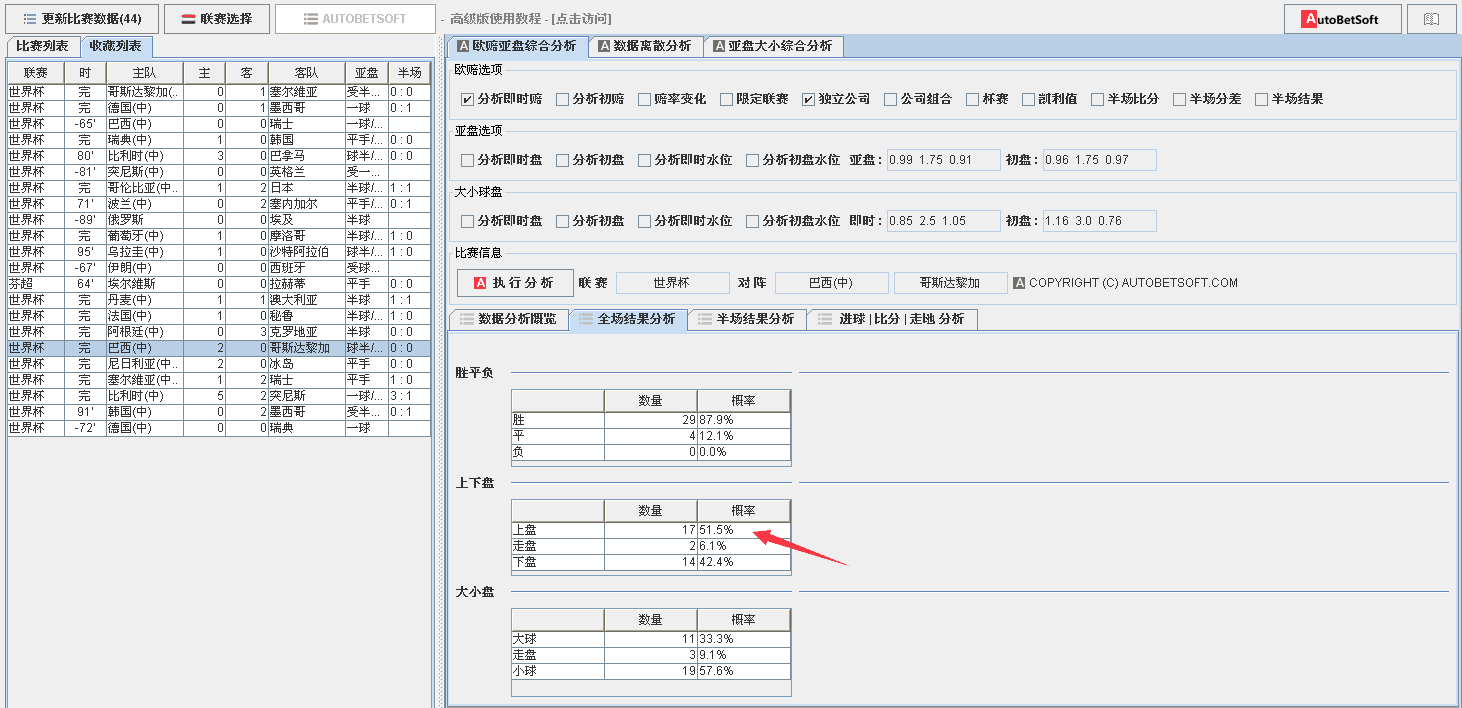1462x708 pixels.
Task: Open 高级版使用教程 点击访问 link
Action: [x=530, y=19]
